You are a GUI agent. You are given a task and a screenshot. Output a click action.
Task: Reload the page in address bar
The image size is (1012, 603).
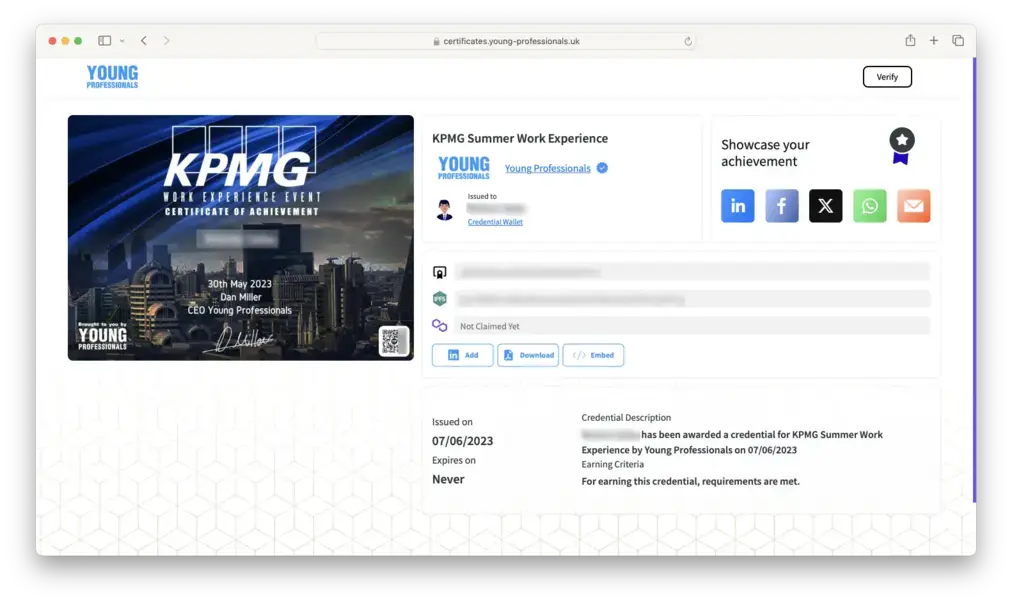pos(688,41)
